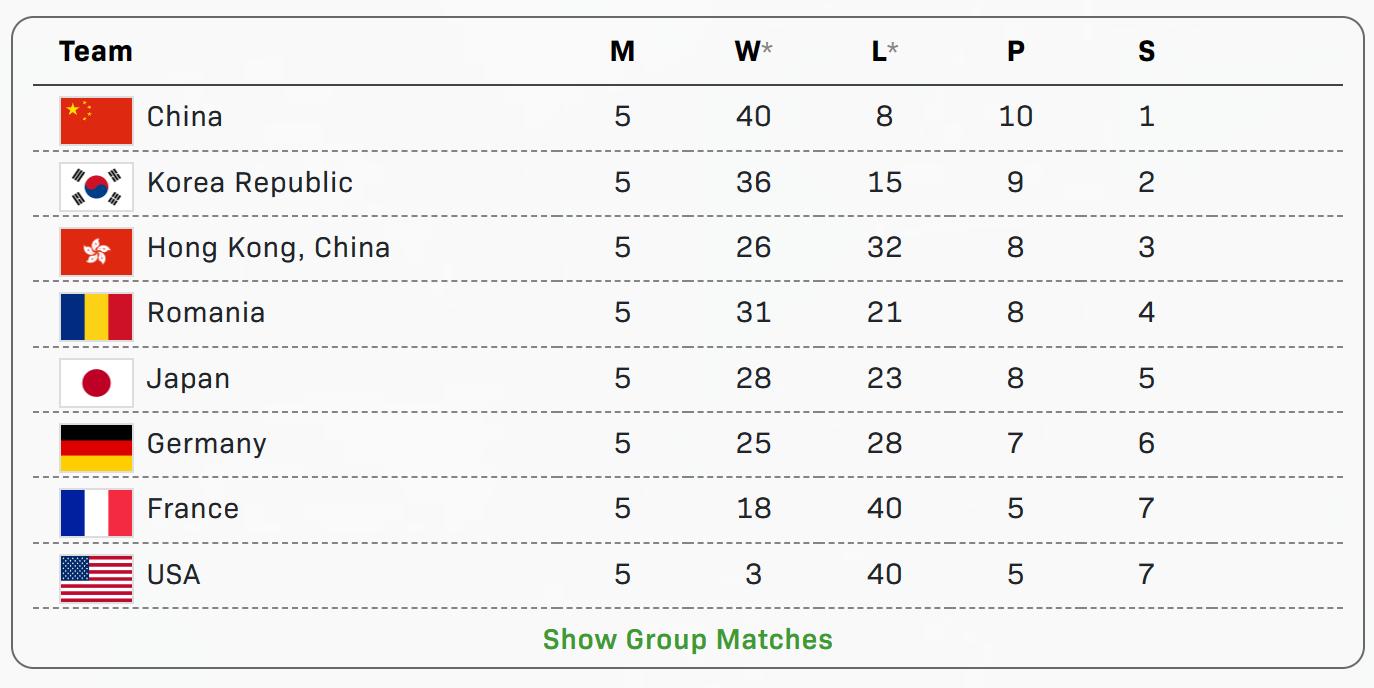This screenshot has width=1374, height=688.
Task: Expand group matches via Show Group Matches
Action: pos(687,639)
